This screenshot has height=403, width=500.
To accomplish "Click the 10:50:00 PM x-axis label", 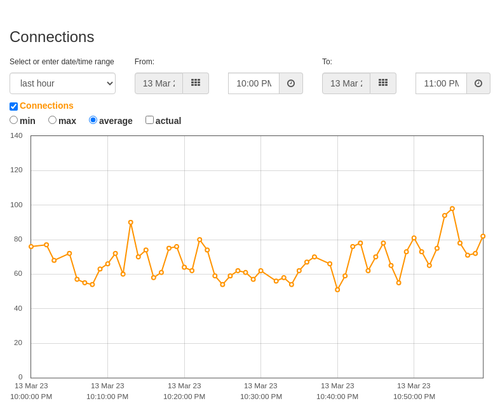I will click(414, 391).
